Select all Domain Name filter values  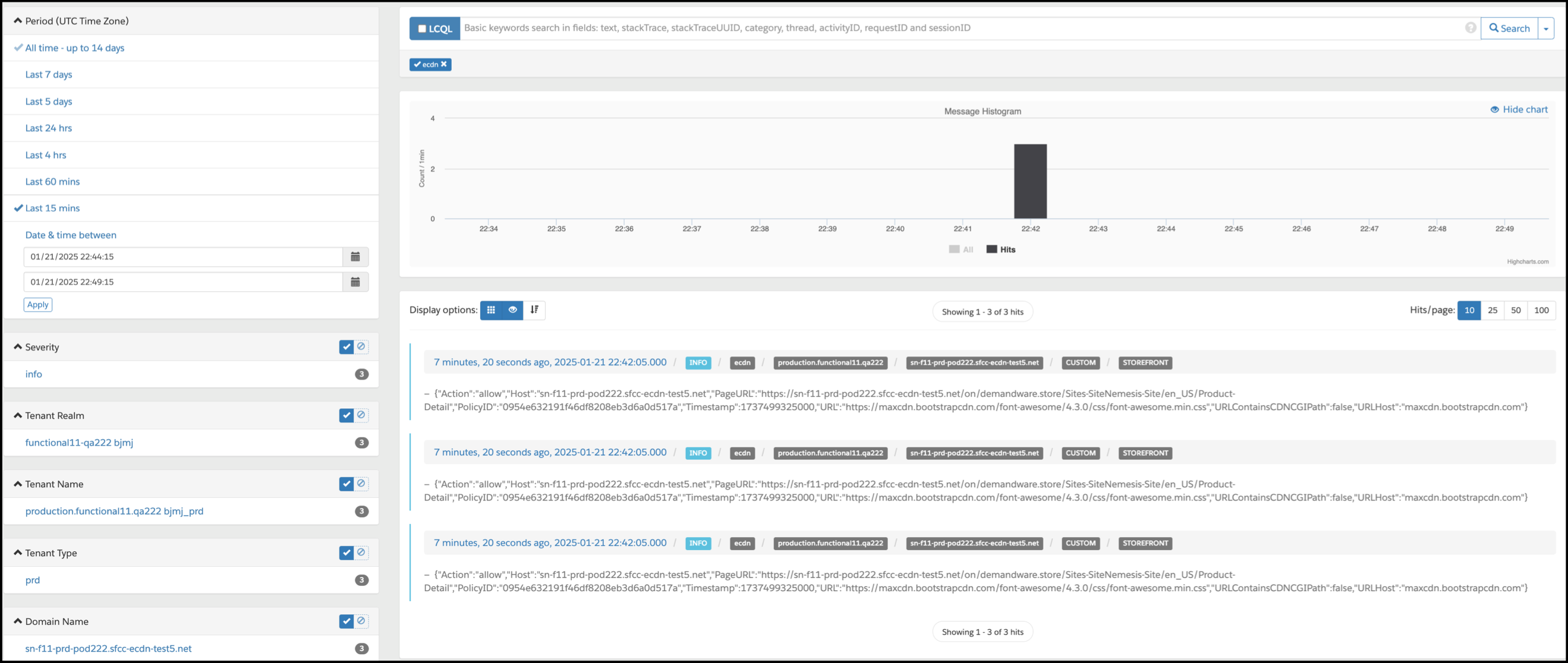coord(347,621)
